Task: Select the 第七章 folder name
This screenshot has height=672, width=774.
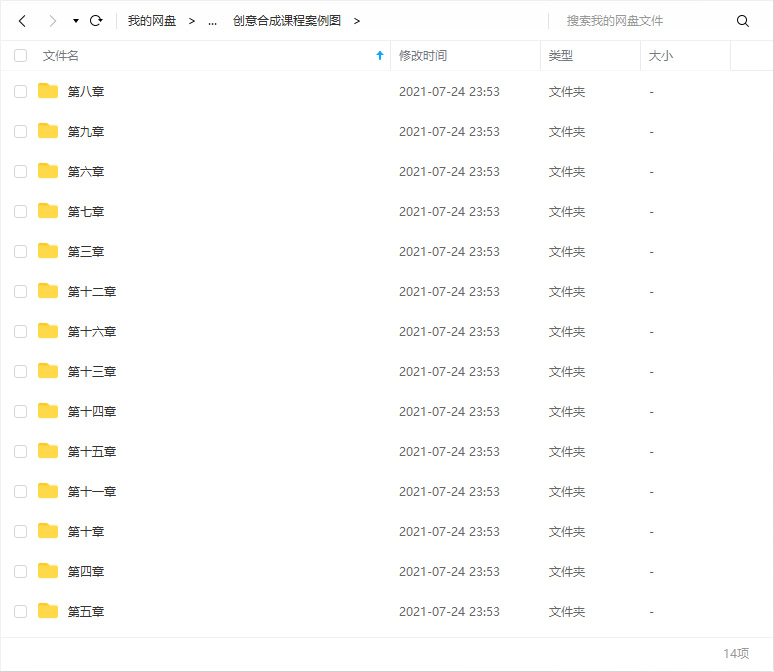Action: [86, 212]
